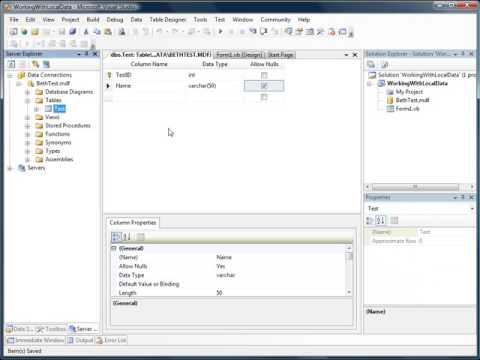Open the Error List tab
The height and width of the screenshot is (360, 480).
point(111,340)
